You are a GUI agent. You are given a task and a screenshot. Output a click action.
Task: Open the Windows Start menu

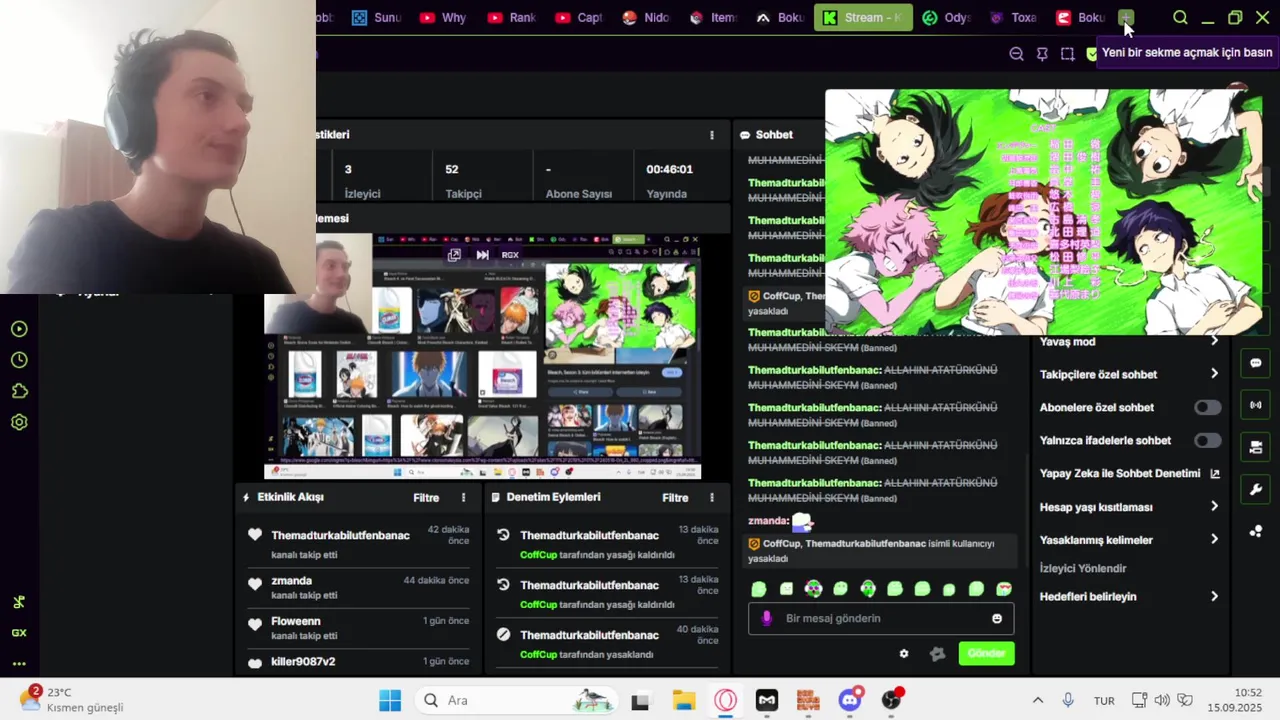(x=390, y=700)
